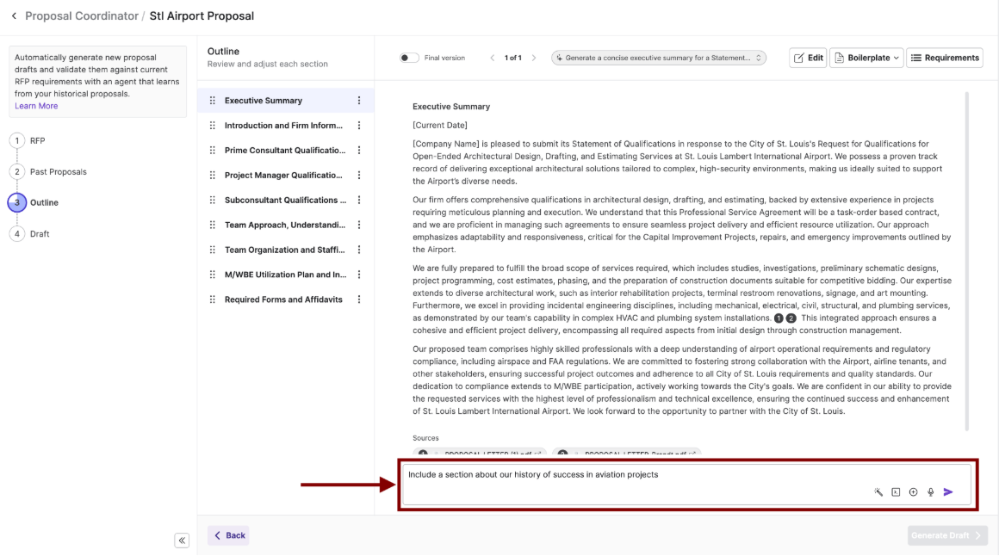This screenshot has height=556, width=999.
Task: Go to step 3 Outline
Action: tap(34, 203)
